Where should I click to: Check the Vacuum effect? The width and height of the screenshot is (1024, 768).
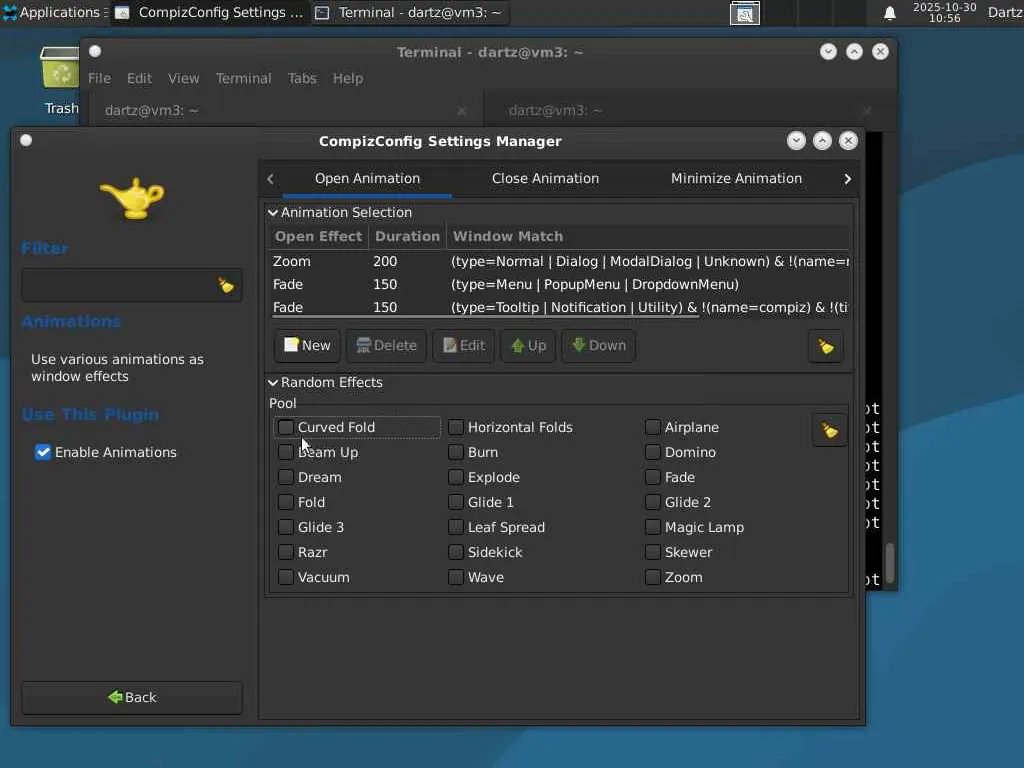285,577
